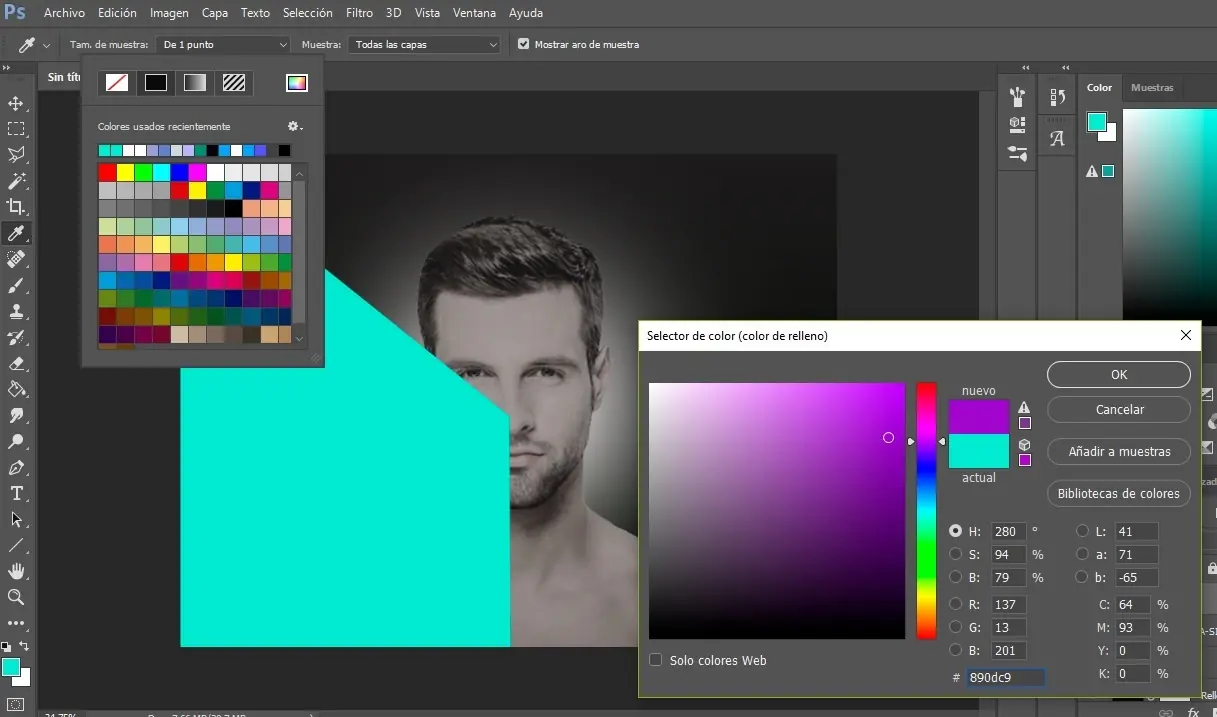Open the Muestra layers dropdown

click(x=423, y=45)
